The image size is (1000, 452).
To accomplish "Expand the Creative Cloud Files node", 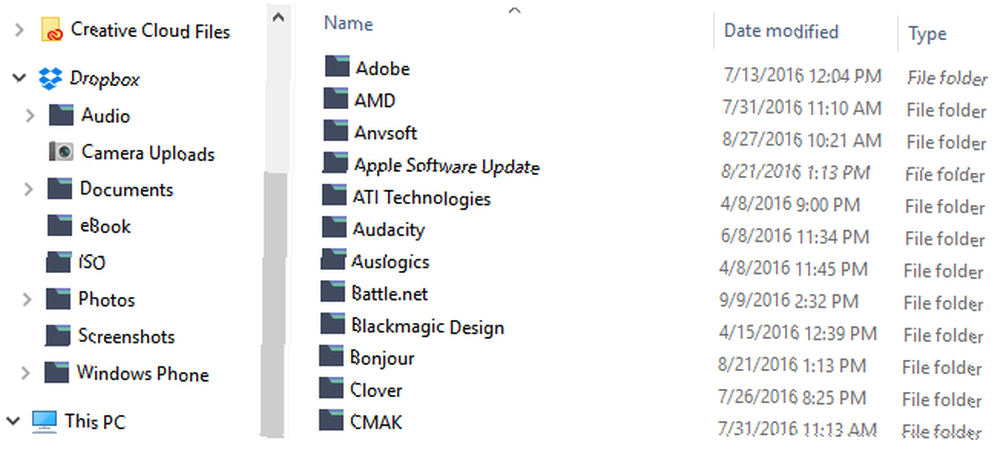I will 19,30.
